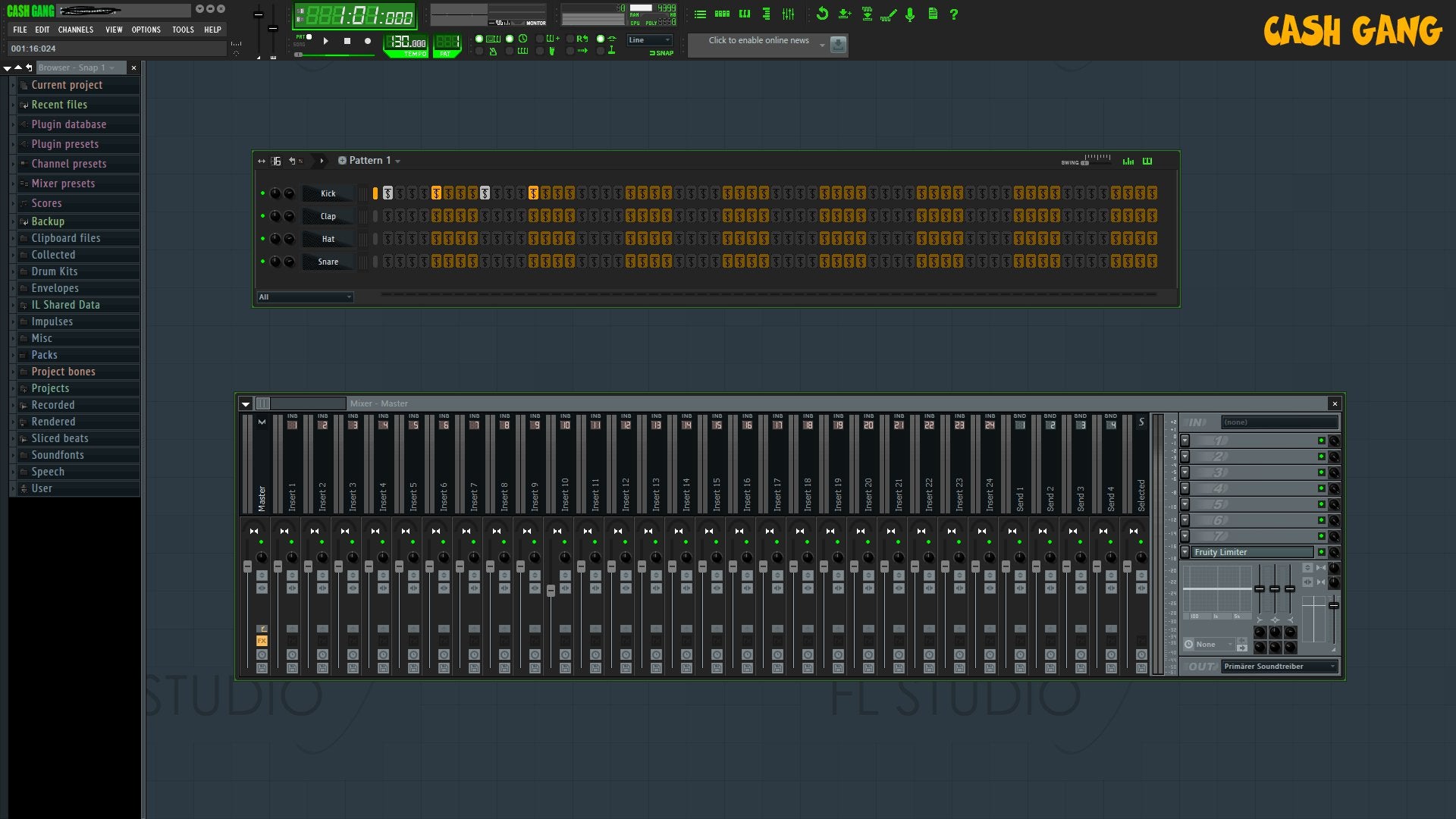
Task: Open the piano roll window icon
Action: [x=745, y=14]
